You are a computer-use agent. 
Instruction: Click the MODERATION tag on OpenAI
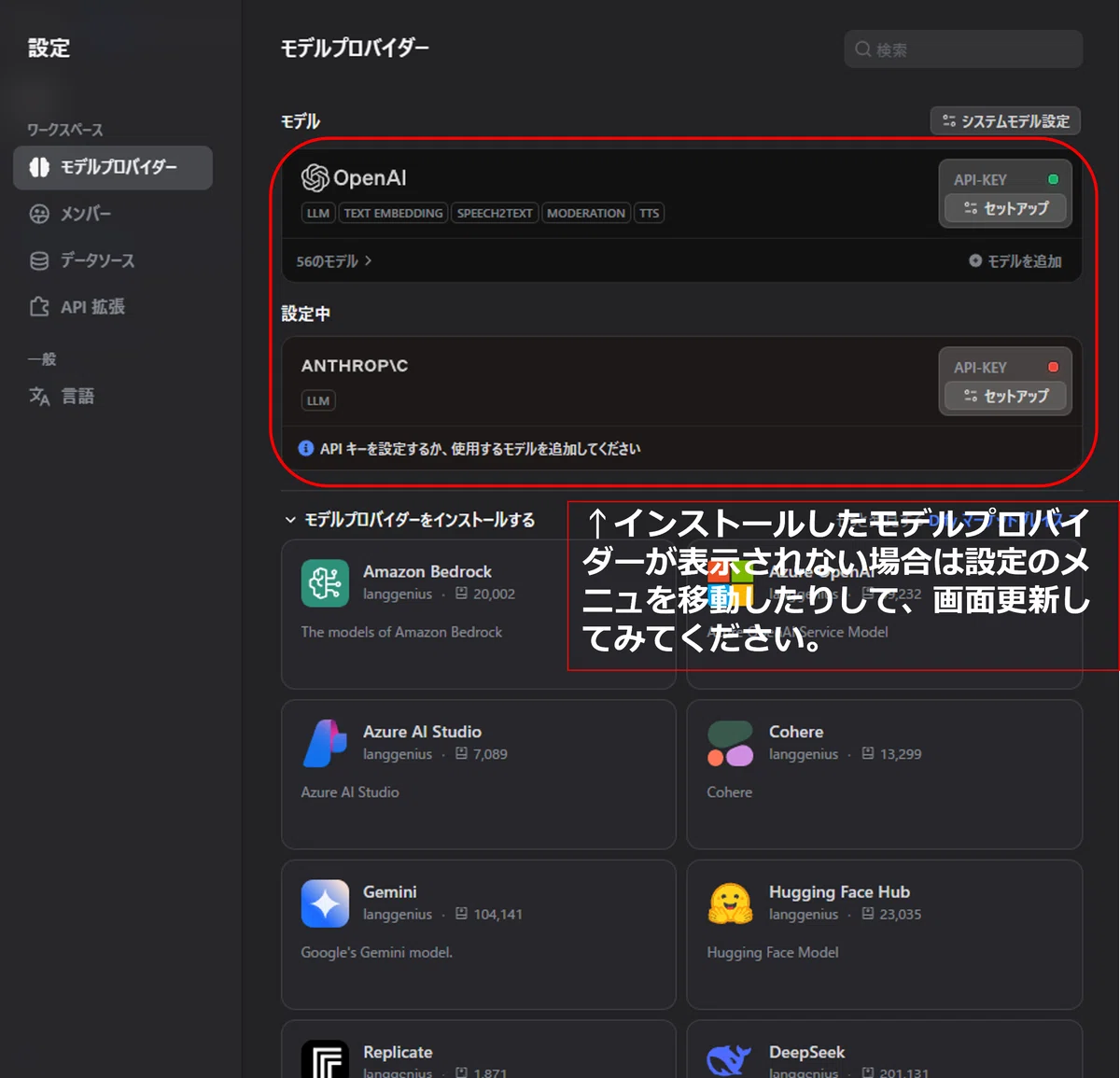click(586, 213)
